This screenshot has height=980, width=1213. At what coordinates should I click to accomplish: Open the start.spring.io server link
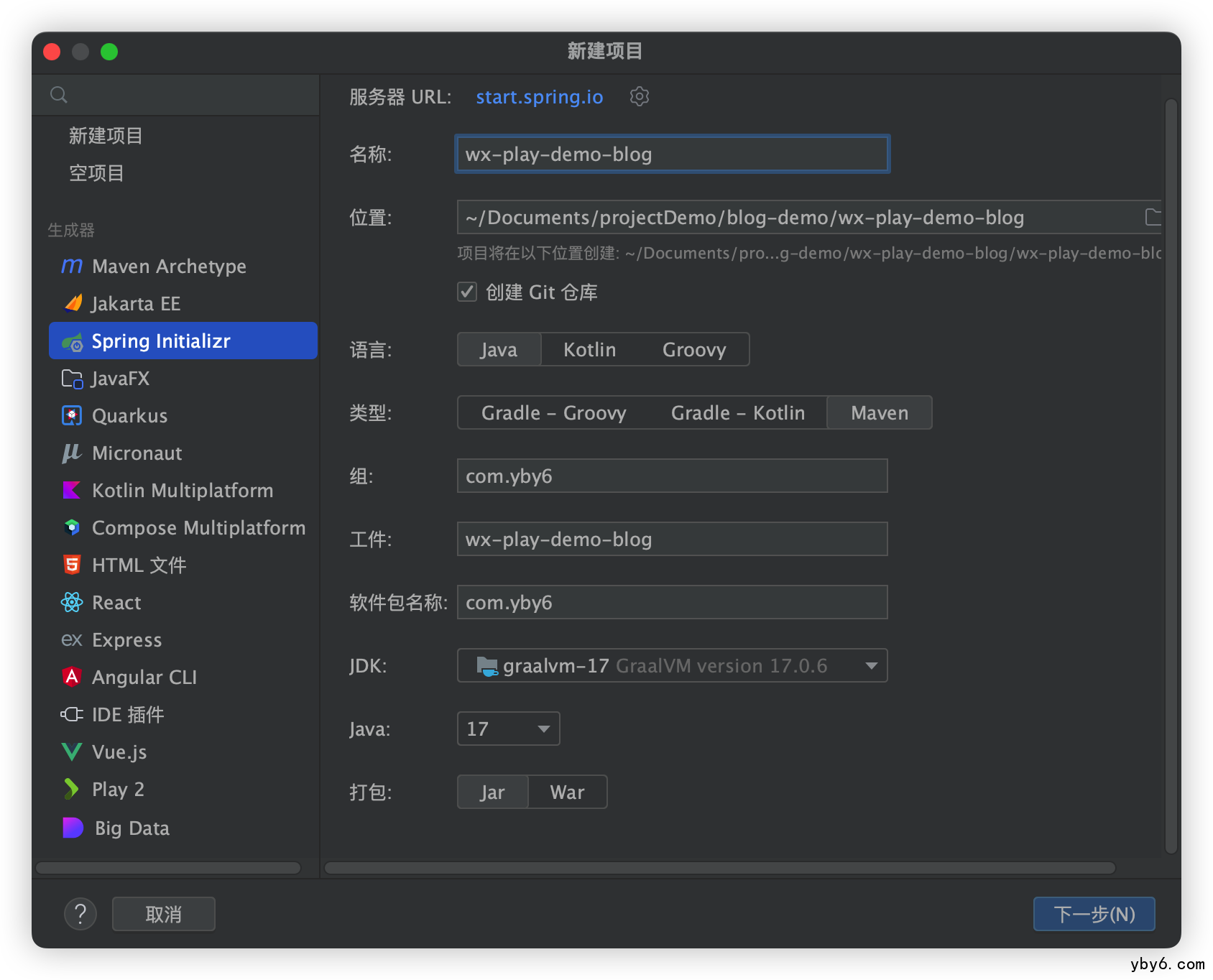tap(540, 97)
